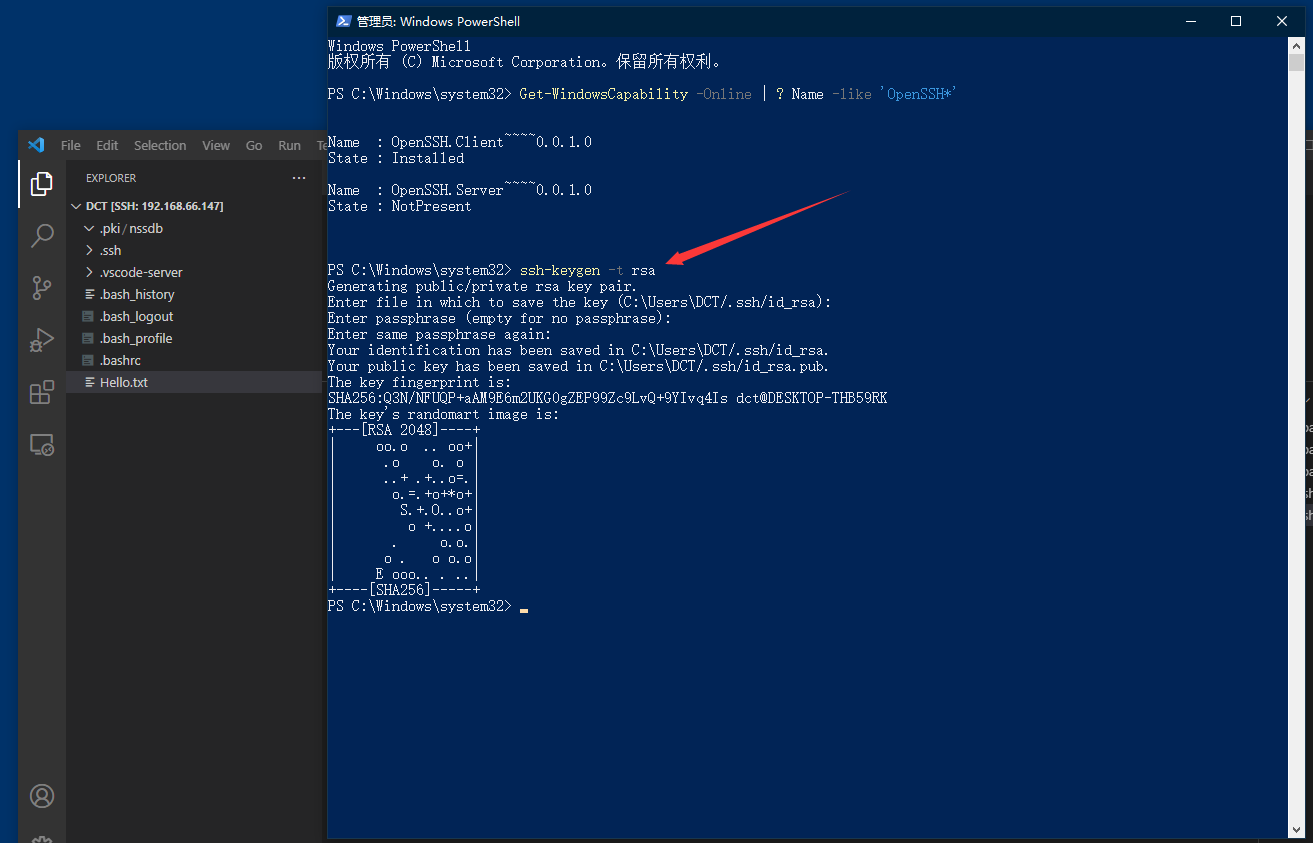The width and height of the screenshot is (1313, 843).
Task: Open the Run and Debug view
Action: click(41, 340)
